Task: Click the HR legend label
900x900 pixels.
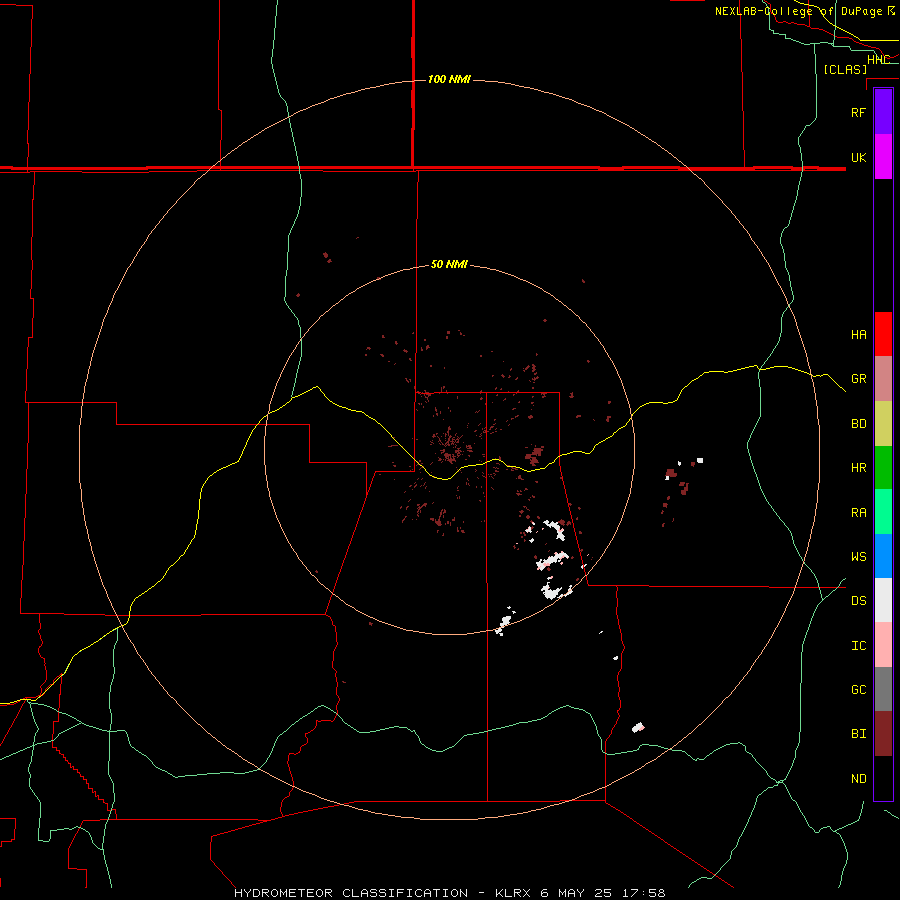Action: click(x=858, y=468)
